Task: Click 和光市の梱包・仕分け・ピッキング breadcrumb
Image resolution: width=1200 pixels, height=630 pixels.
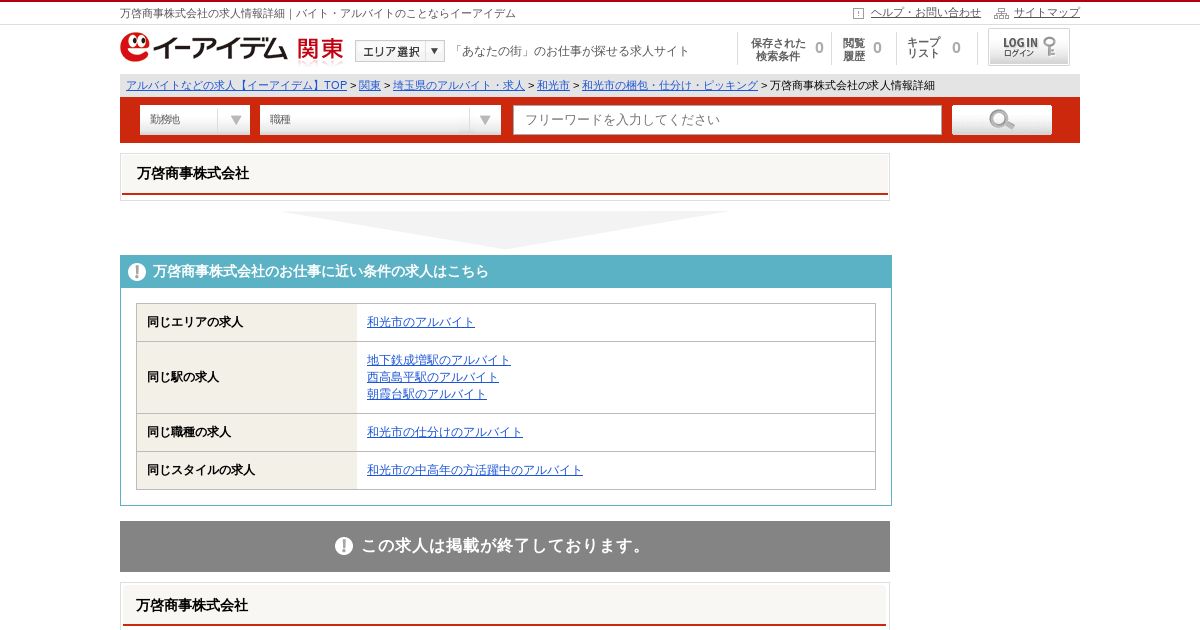Action: click(x=670, y=85)
